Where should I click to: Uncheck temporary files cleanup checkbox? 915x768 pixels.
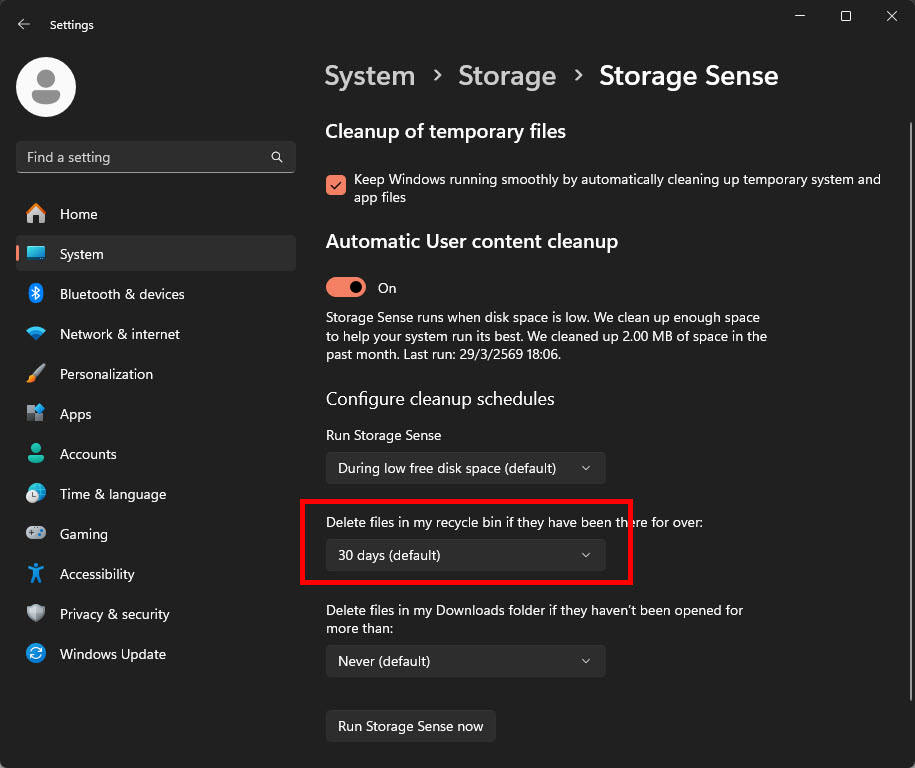point(336,185)
